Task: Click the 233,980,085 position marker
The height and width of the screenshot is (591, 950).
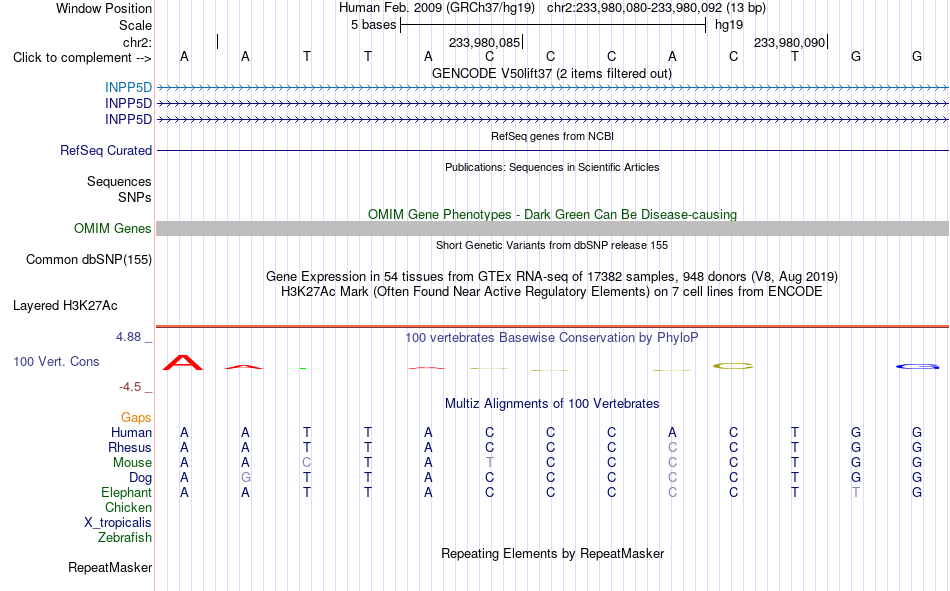Action: 485,42
